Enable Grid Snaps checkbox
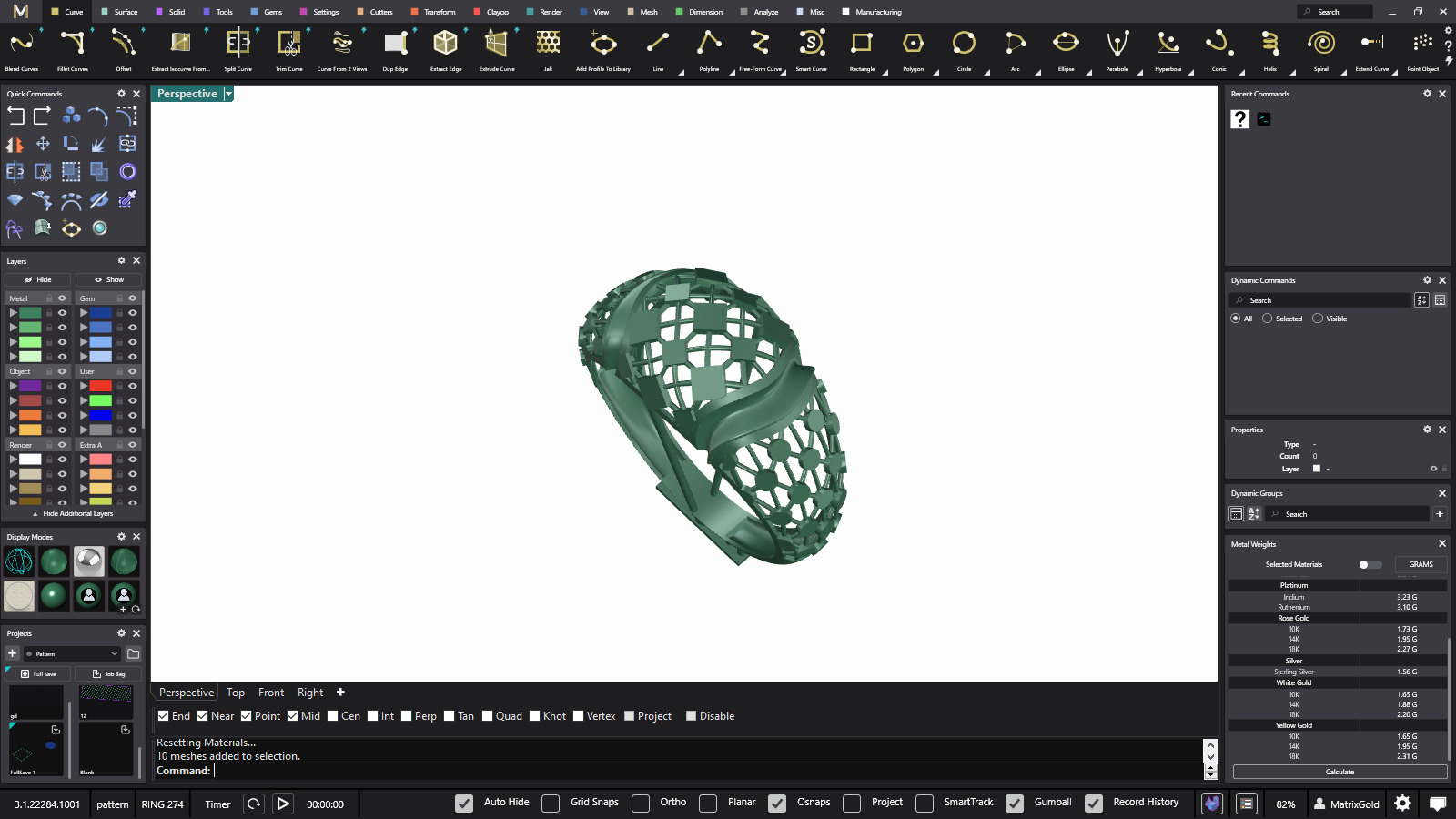This screenshot has width=1456, height=819. point(551,804)
